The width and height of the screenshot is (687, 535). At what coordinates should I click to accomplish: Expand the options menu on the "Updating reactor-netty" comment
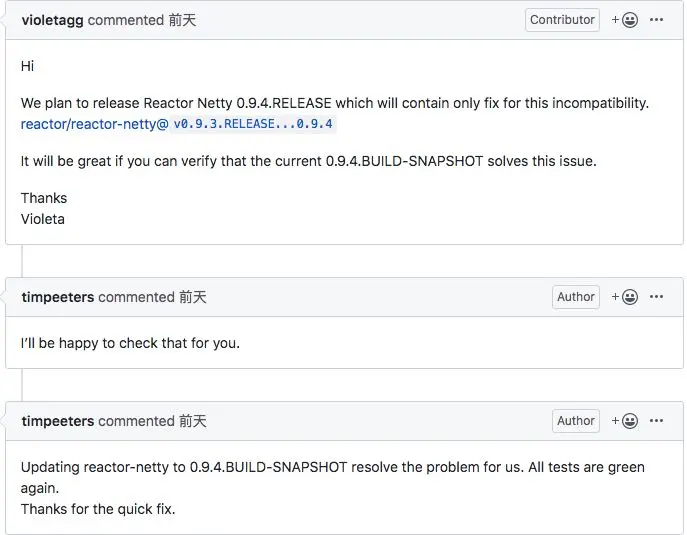coord(657,421)
